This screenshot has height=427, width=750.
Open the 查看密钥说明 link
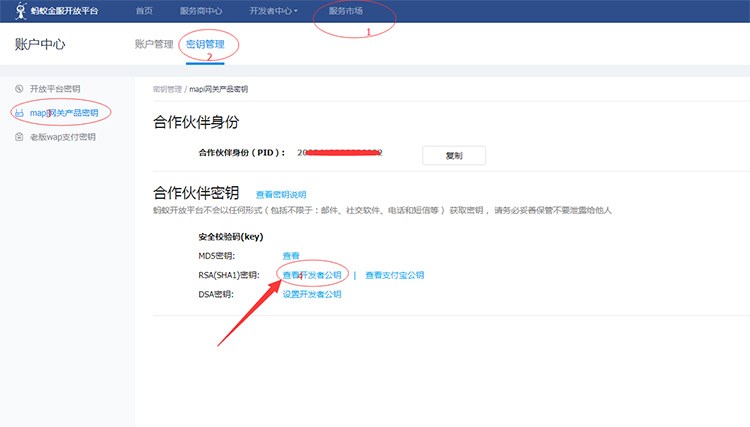tap(281, 194)
